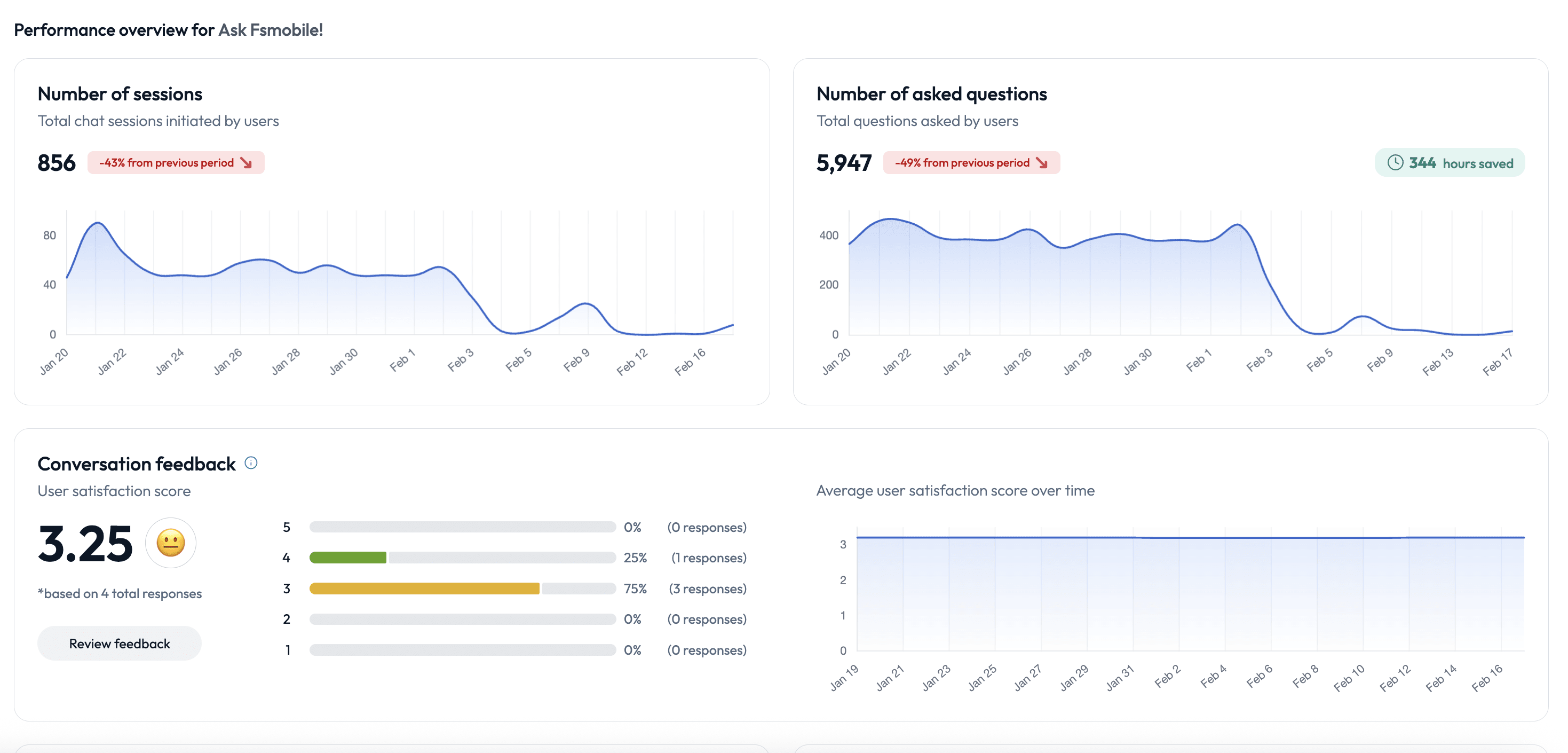Click the empty 5-star rating bar
Screen dimensions: 1568x753
(463, 527)
